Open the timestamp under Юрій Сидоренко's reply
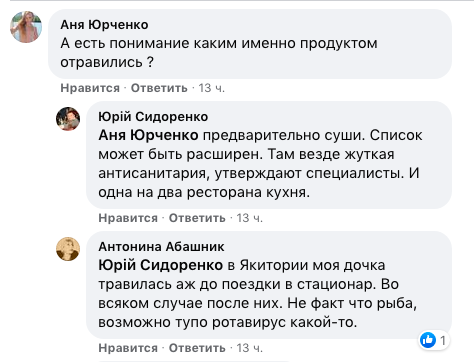Screen dimensions: 474x362 [x=250, y=218]
